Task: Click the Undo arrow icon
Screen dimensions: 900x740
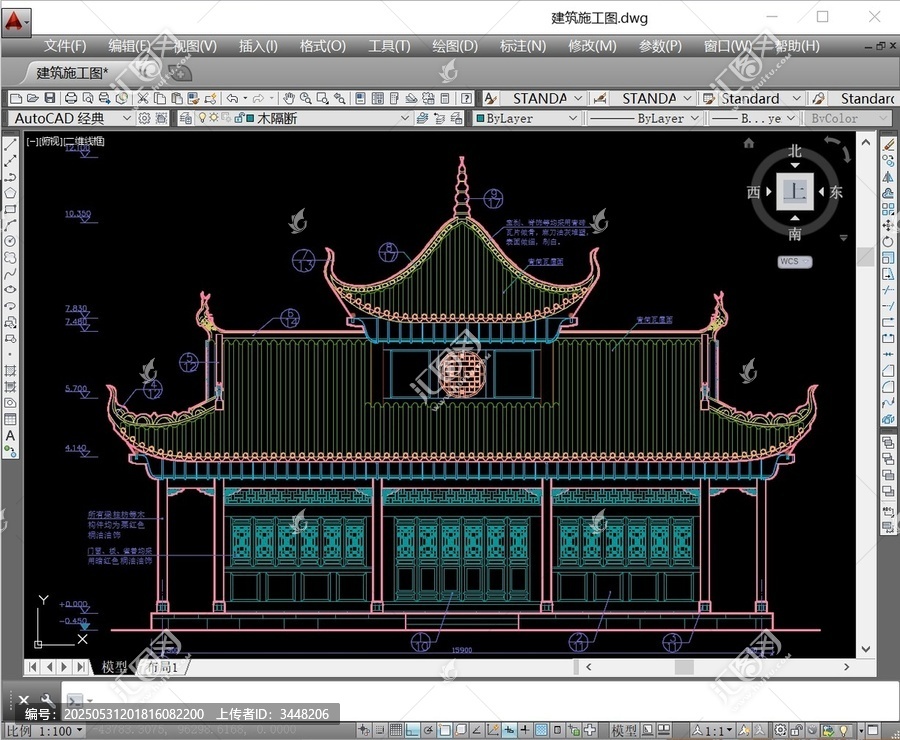Action: 232,98
